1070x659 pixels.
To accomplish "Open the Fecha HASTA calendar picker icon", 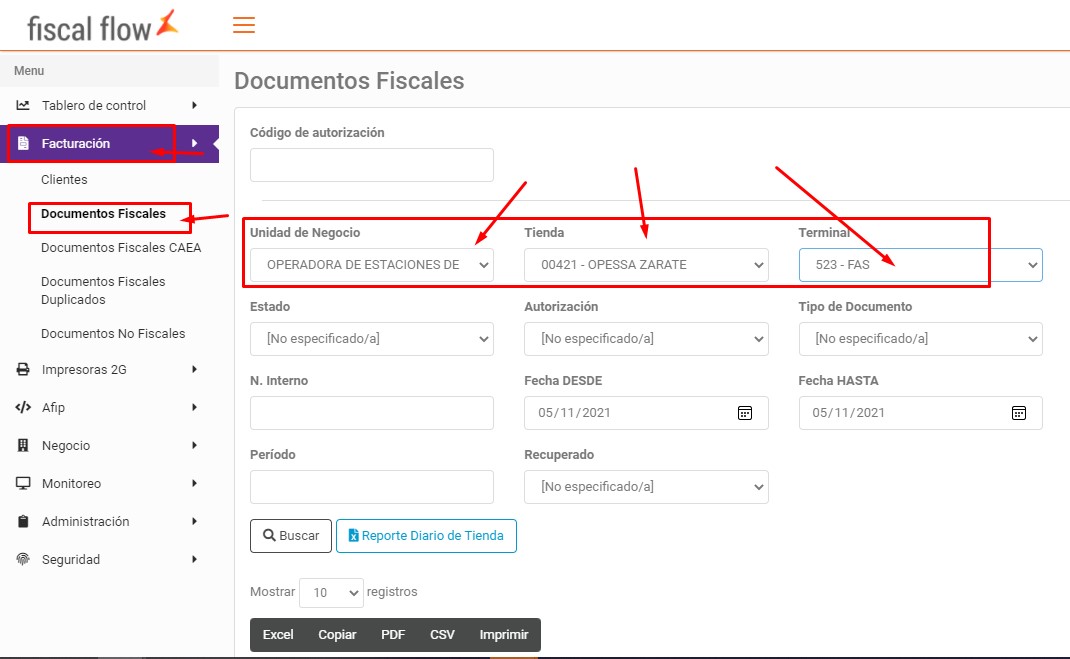I will point(1018,413).
